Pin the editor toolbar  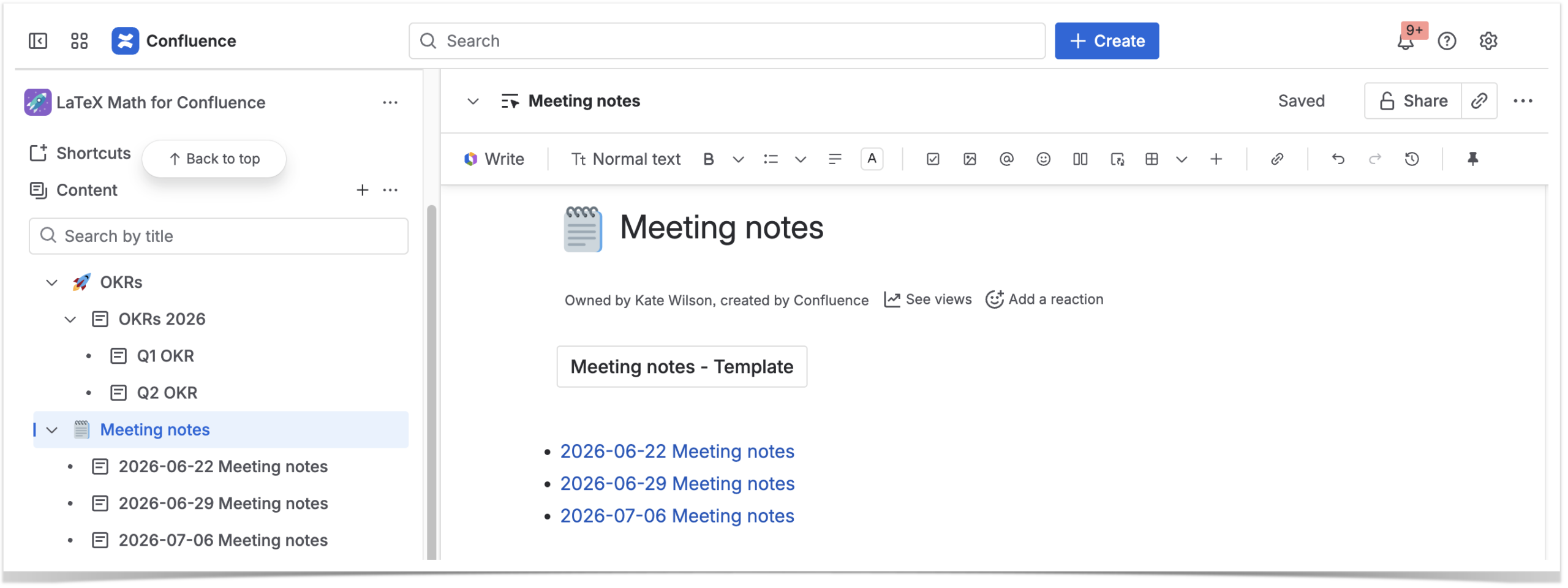tap(1473, 159)
